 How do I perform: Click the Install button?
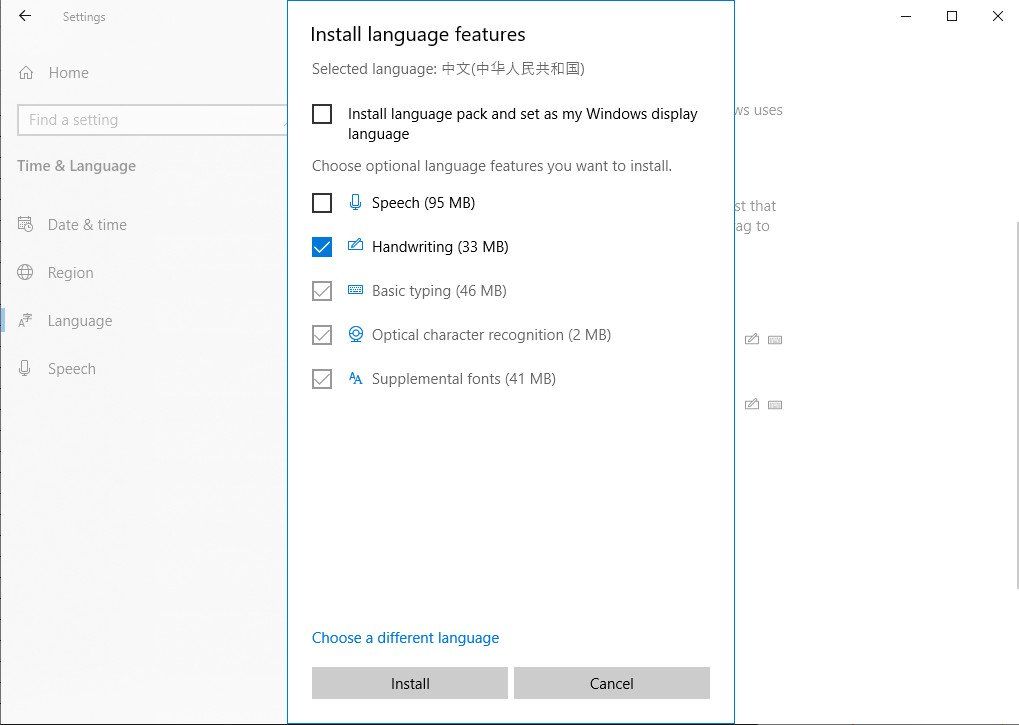pos(409,683)
